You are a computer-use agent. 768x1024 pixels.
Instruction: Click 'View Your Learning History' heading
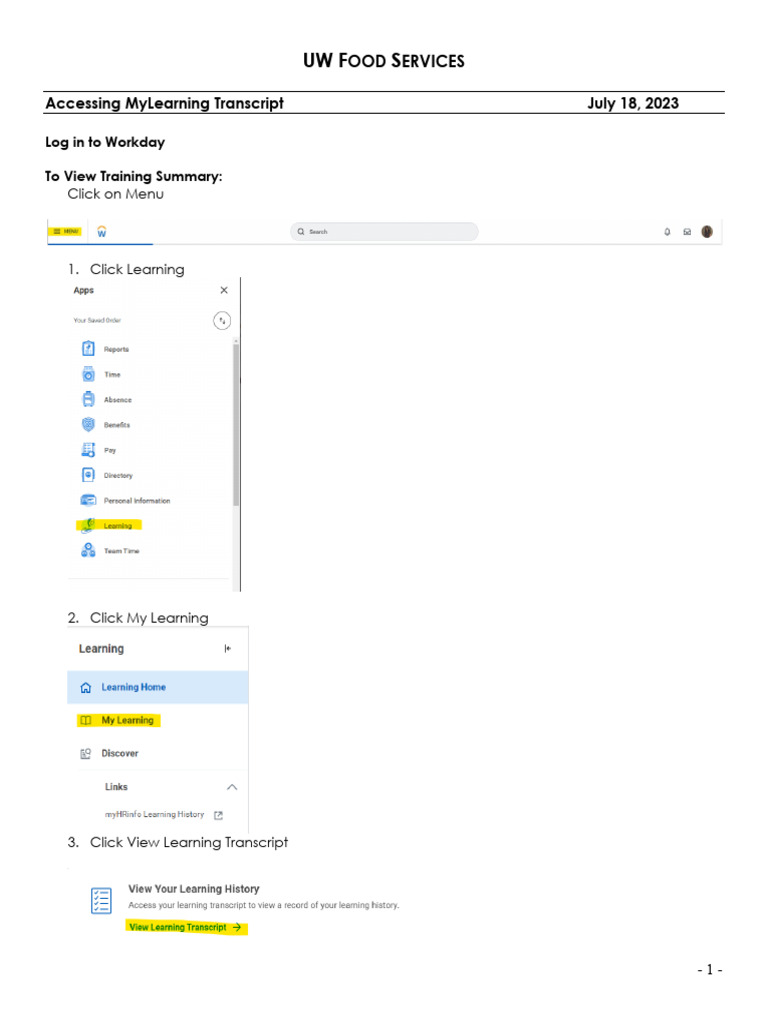[194, 889]
